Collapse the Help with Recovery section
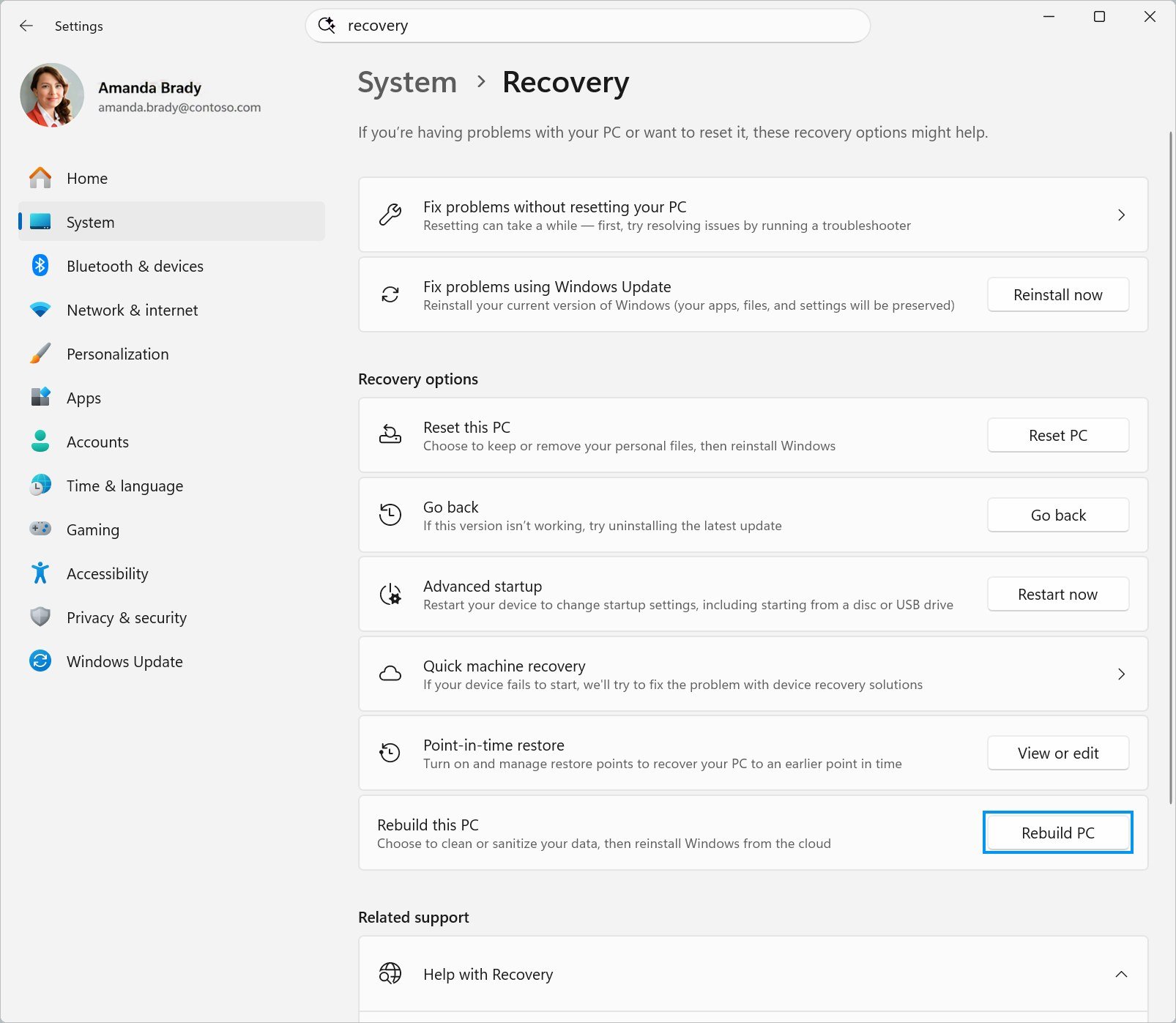Screen dimensions: 1176x1023 point(1121,974)
